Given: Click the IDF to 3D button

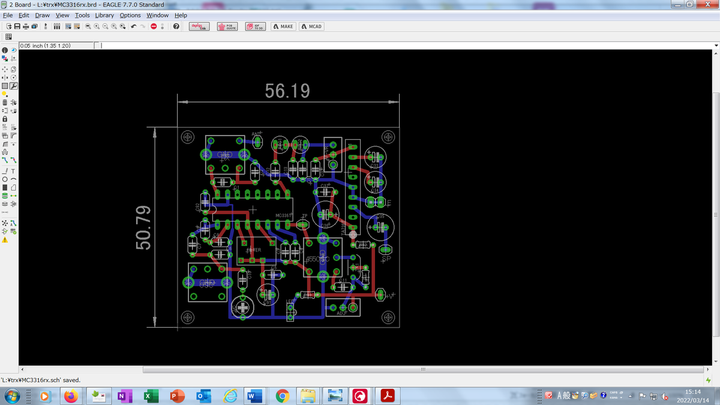Looking at the screenshot, I should (256, 27).
